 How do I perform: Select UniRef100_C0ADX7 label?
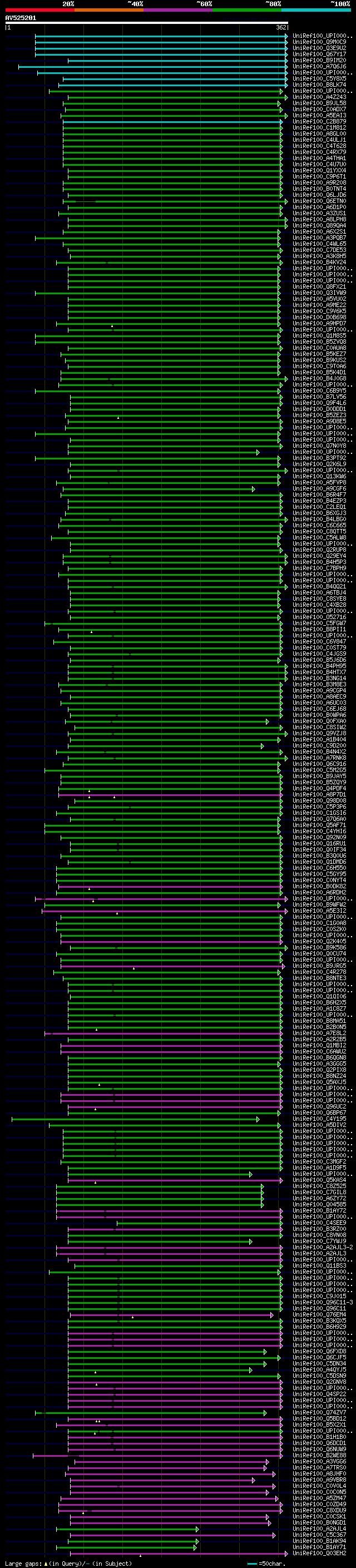pos(319,110)
